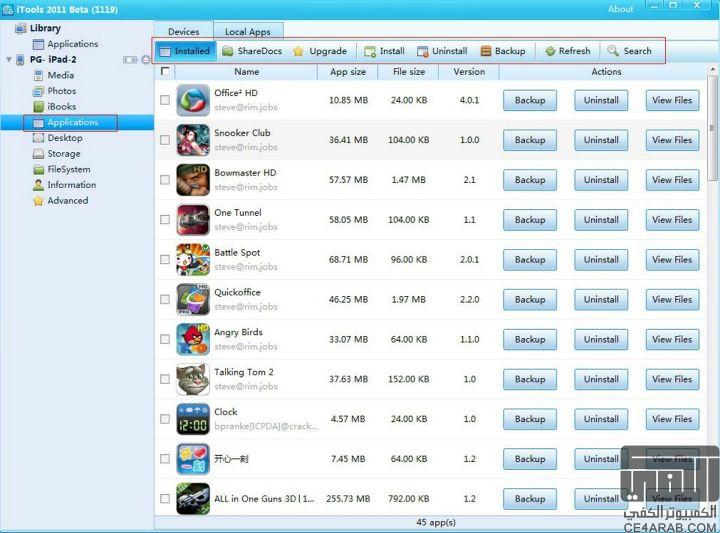Click the app list vertical scrollbar thumb
720x533 pixels.
click(x=712, y=128)
